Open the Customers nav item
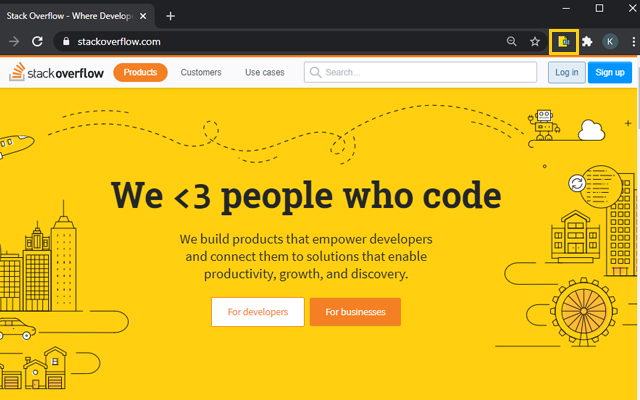The width and height of the screenshot is (640, 400). click(x=201, y=72)
